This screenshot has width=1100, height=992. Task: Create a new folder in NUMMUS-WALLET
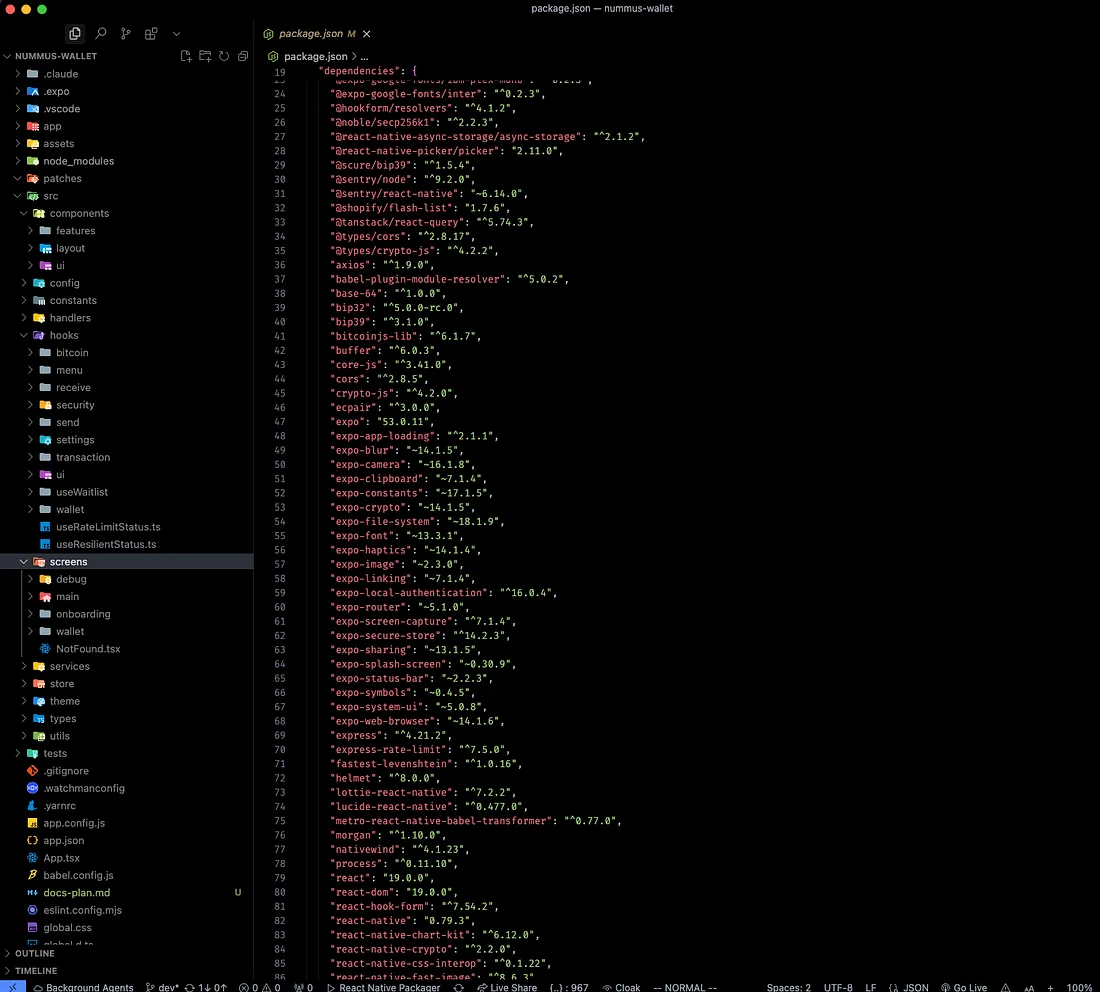205,56
